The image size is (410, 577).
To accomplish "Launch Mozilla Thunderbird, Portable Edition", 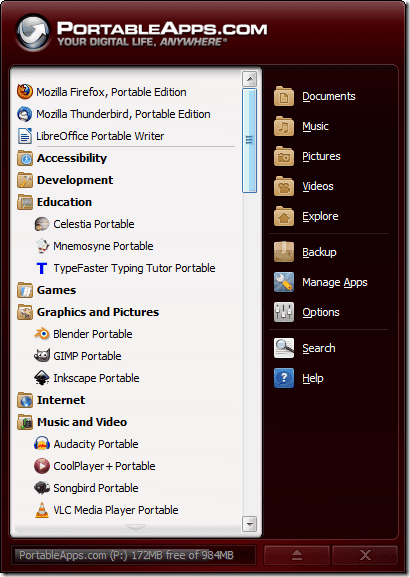I will [x=123, y=114].
